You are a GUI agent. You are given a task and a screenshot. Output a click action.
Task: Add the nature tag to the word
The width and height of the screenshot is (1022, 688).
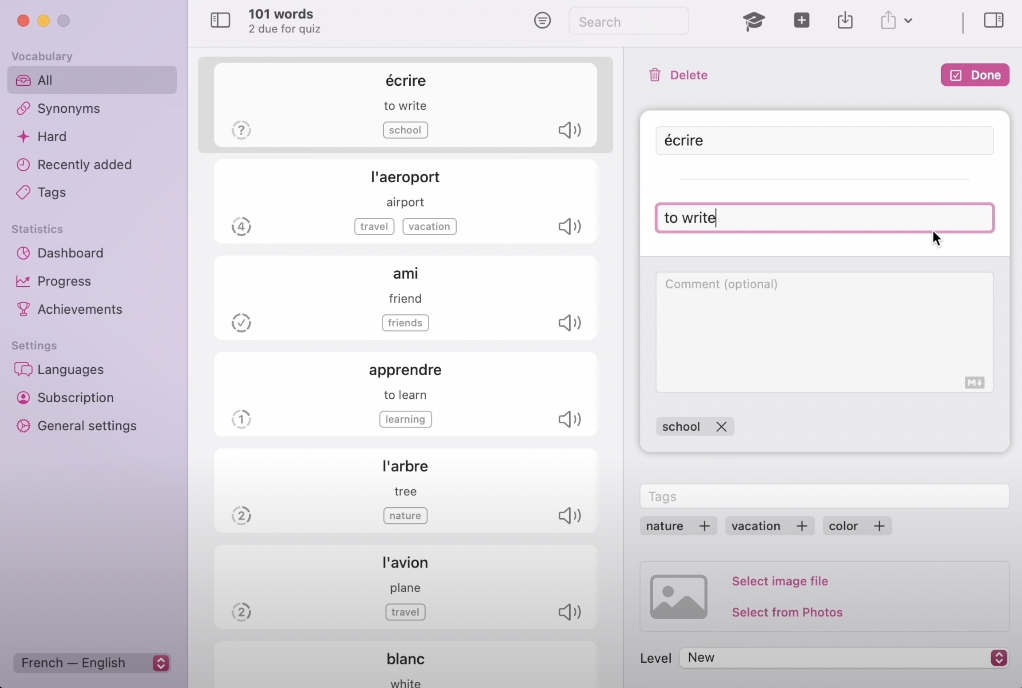[704, 526]
